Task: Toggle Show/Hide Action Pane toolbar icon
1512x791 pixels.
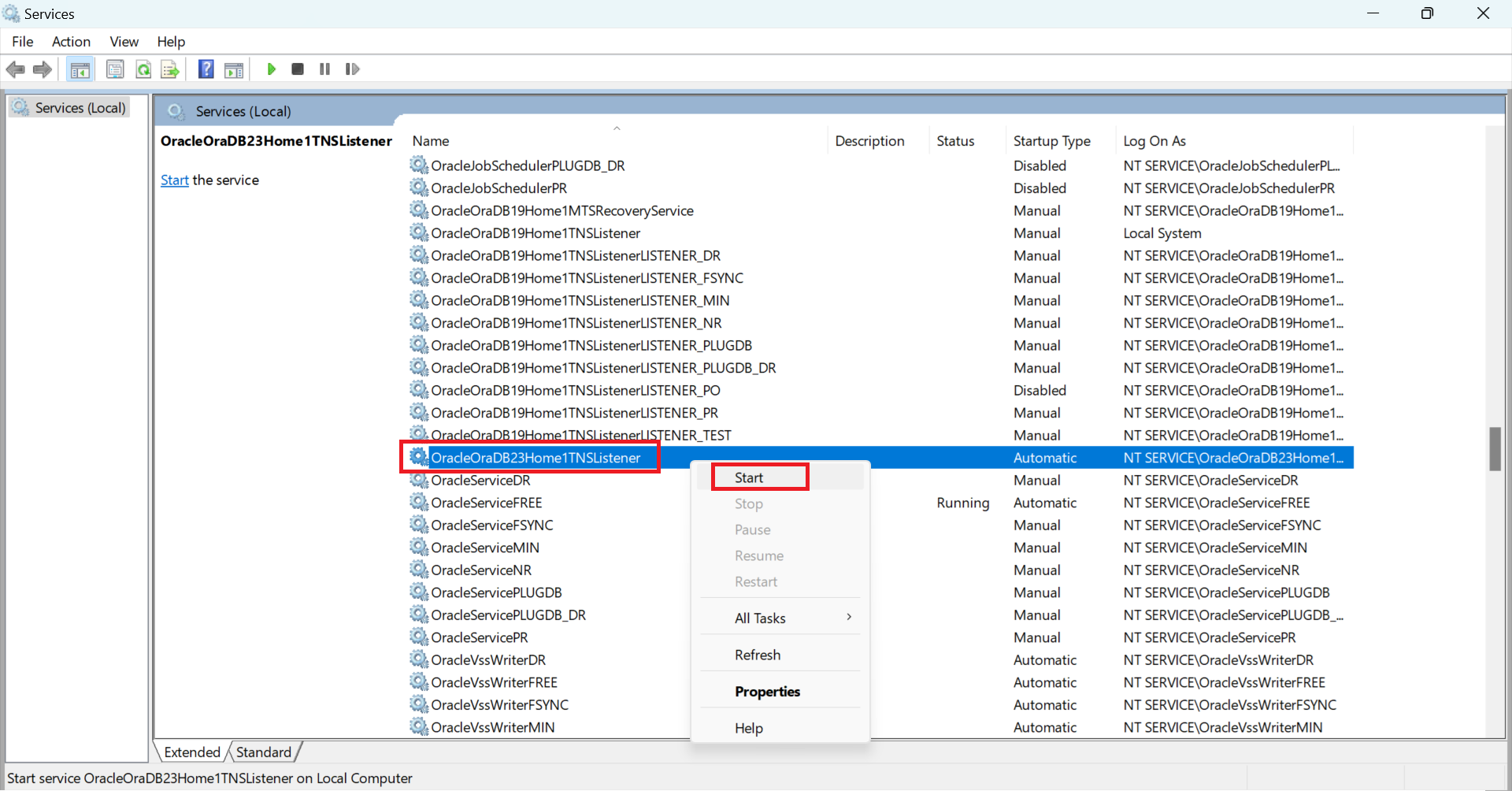Action: tap(234, 69)
